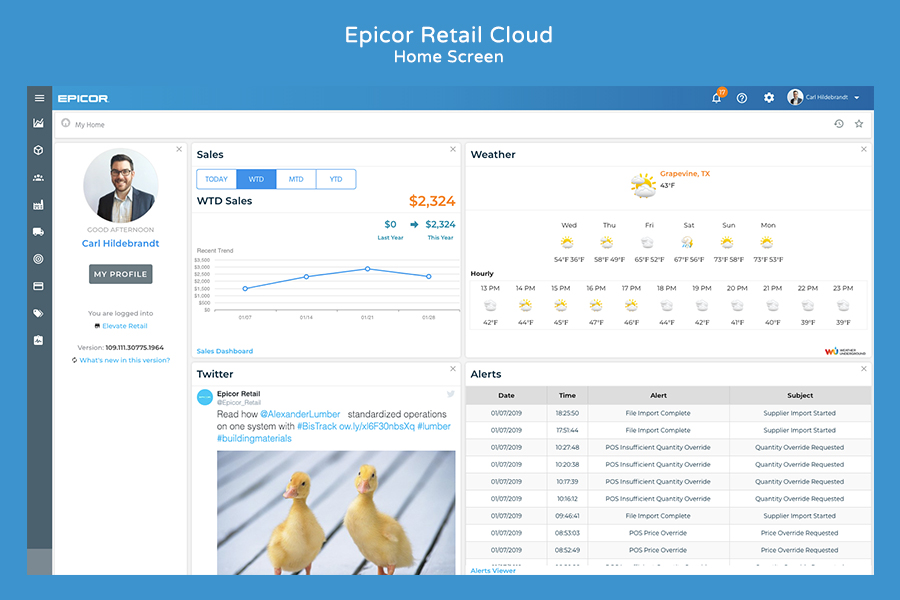Open the Carl Hildebrandt user dropdown
Viewport: 900px width, 600px height.
click(825, 98)
